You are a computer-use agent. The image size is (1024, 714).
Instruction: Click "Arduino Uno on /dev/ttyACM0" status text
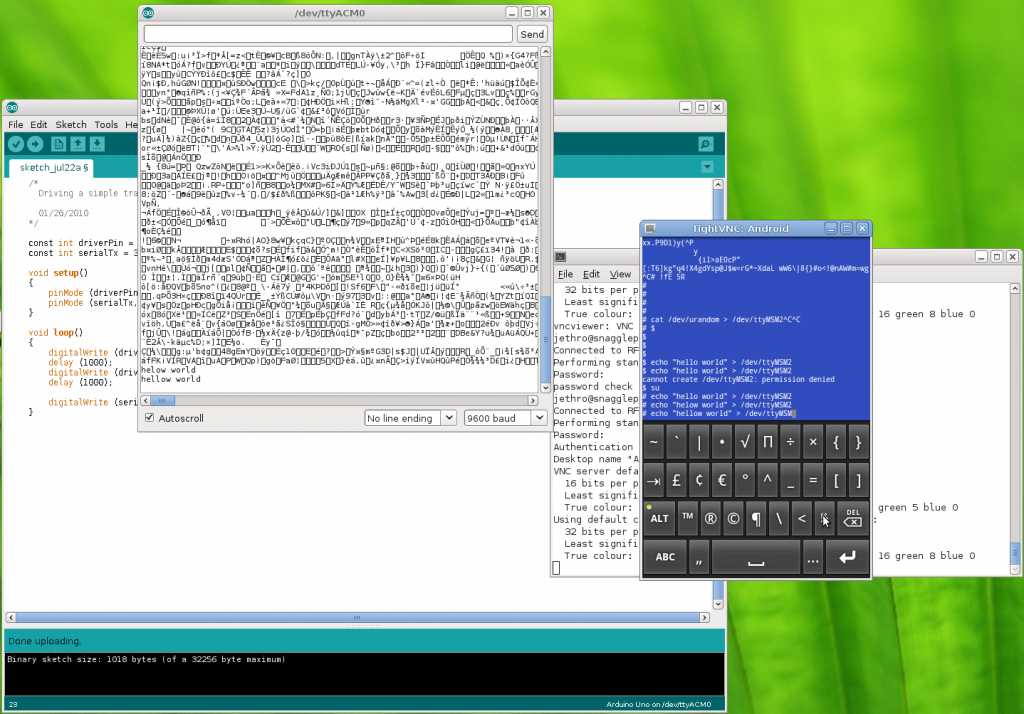658,704
